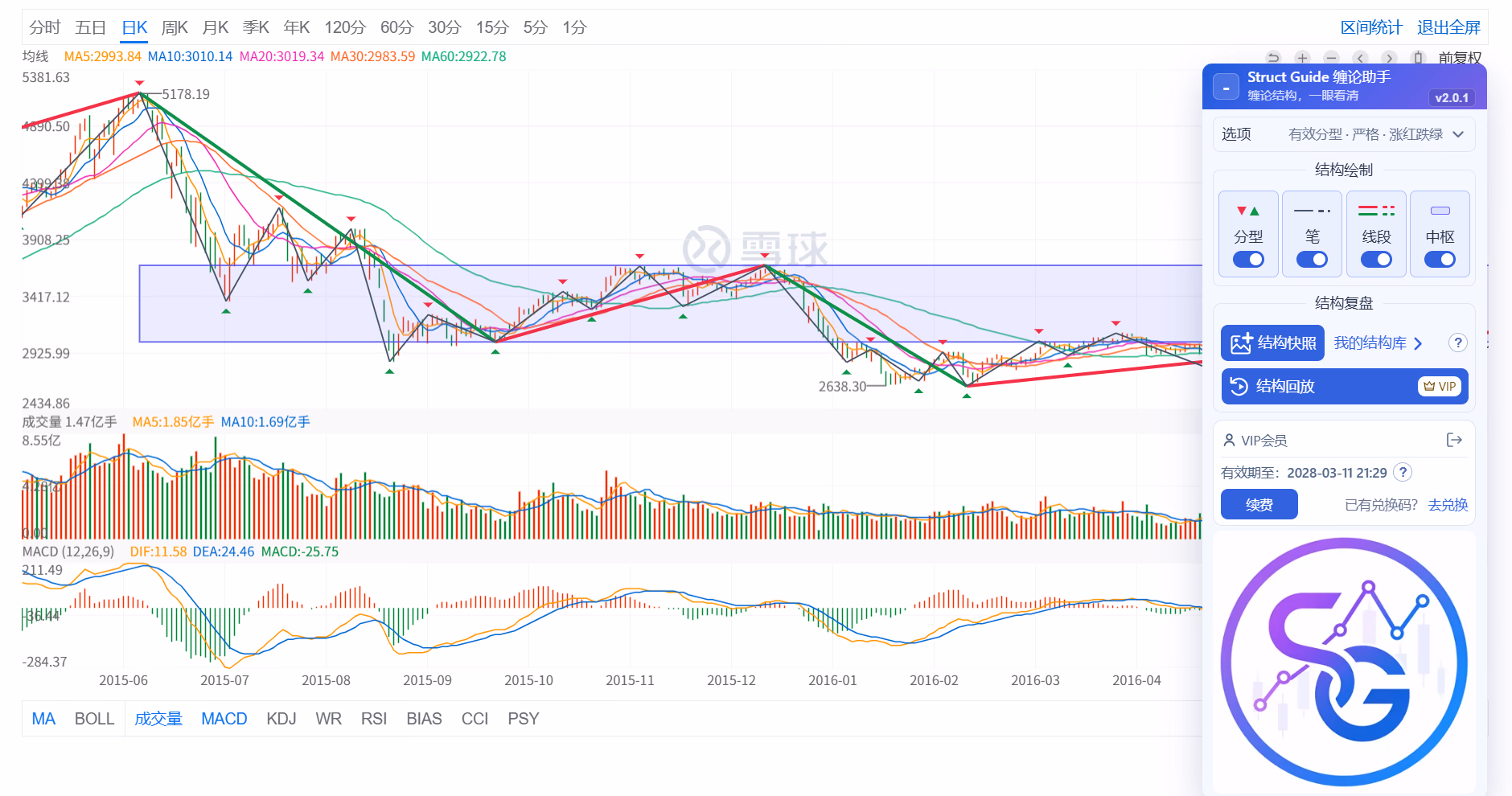
Task: Click the 去兑换 redeem link
Action: pos(1448,504)
